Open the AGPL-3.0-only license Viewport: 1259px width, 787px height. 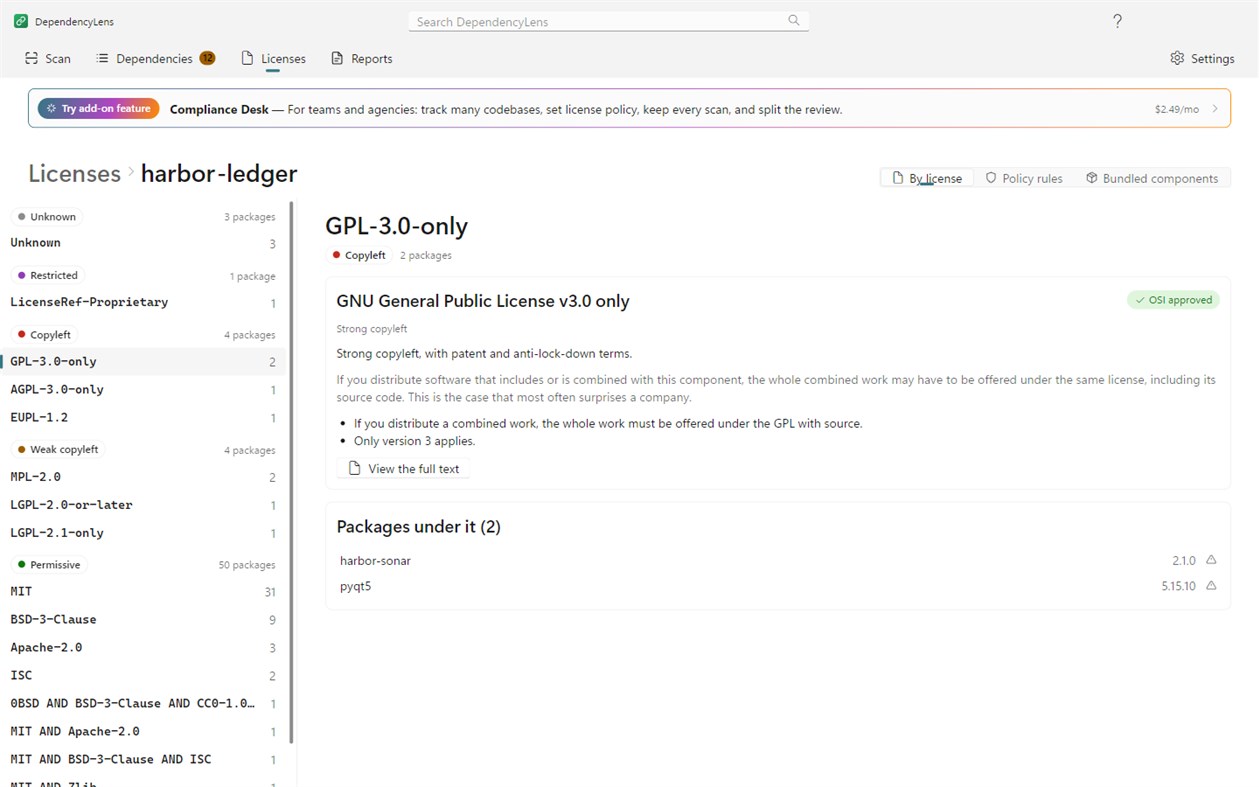pyautogui.click(x=143, y=390)
